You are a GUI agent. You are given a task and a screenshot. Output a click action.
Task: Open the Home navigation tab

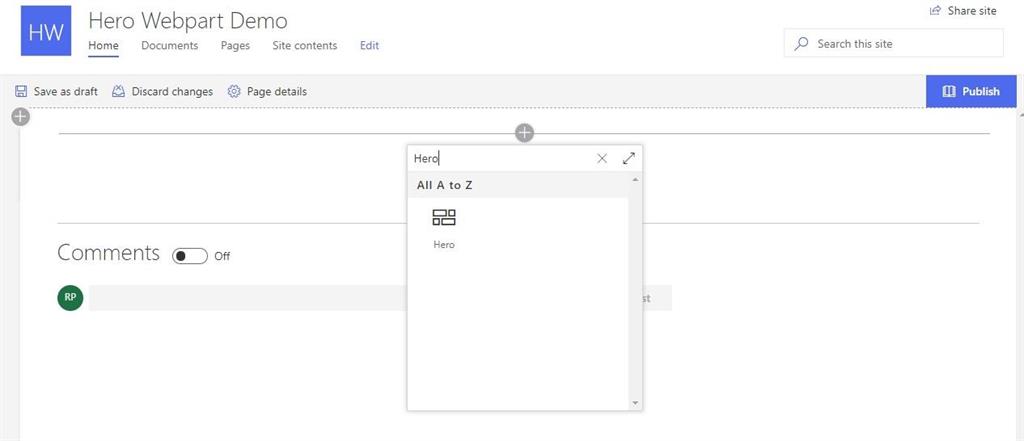pyautogui.click(x=103, y=45)
